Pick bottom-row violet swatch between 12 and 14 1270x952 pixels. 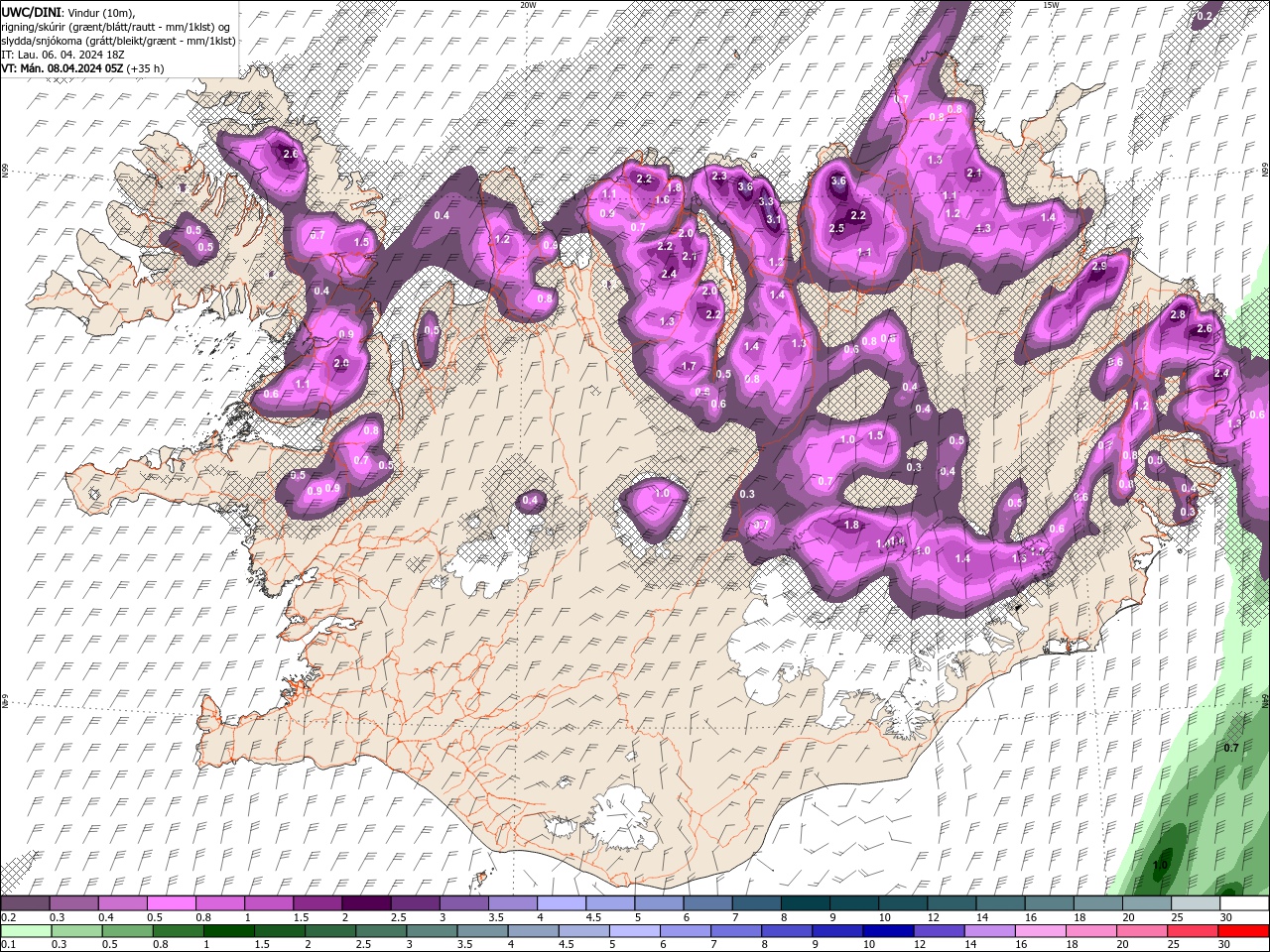point(939,931)
